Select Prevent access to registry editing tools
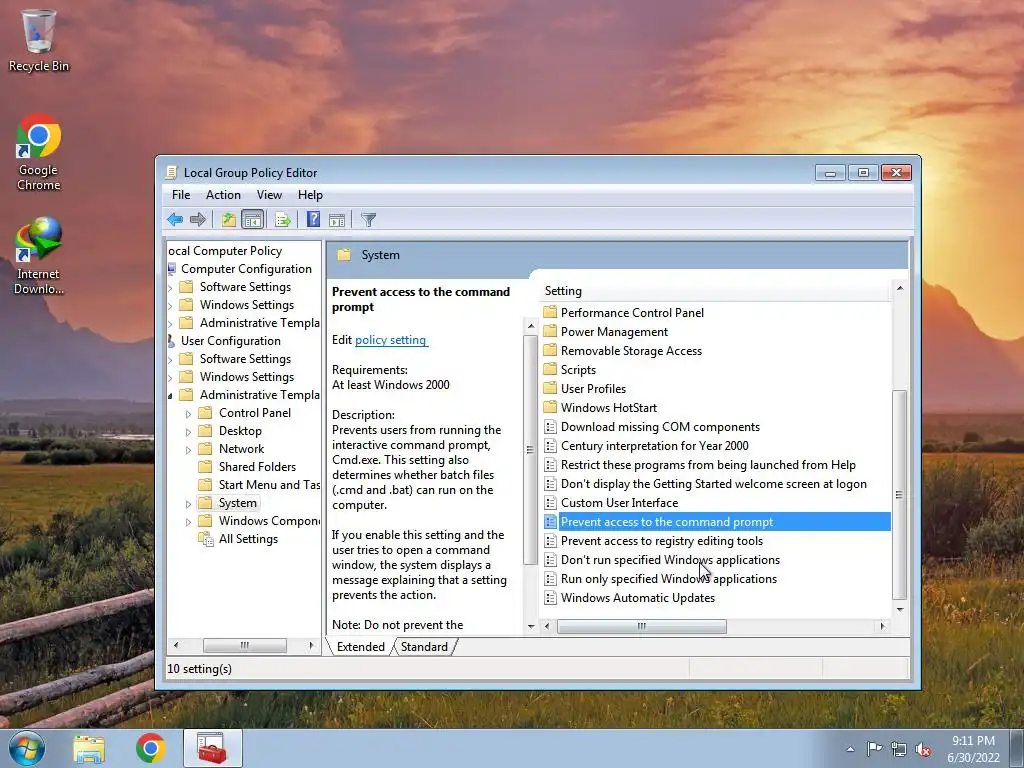The height and width of the screenshot is (768, 1024). point(662,540)
